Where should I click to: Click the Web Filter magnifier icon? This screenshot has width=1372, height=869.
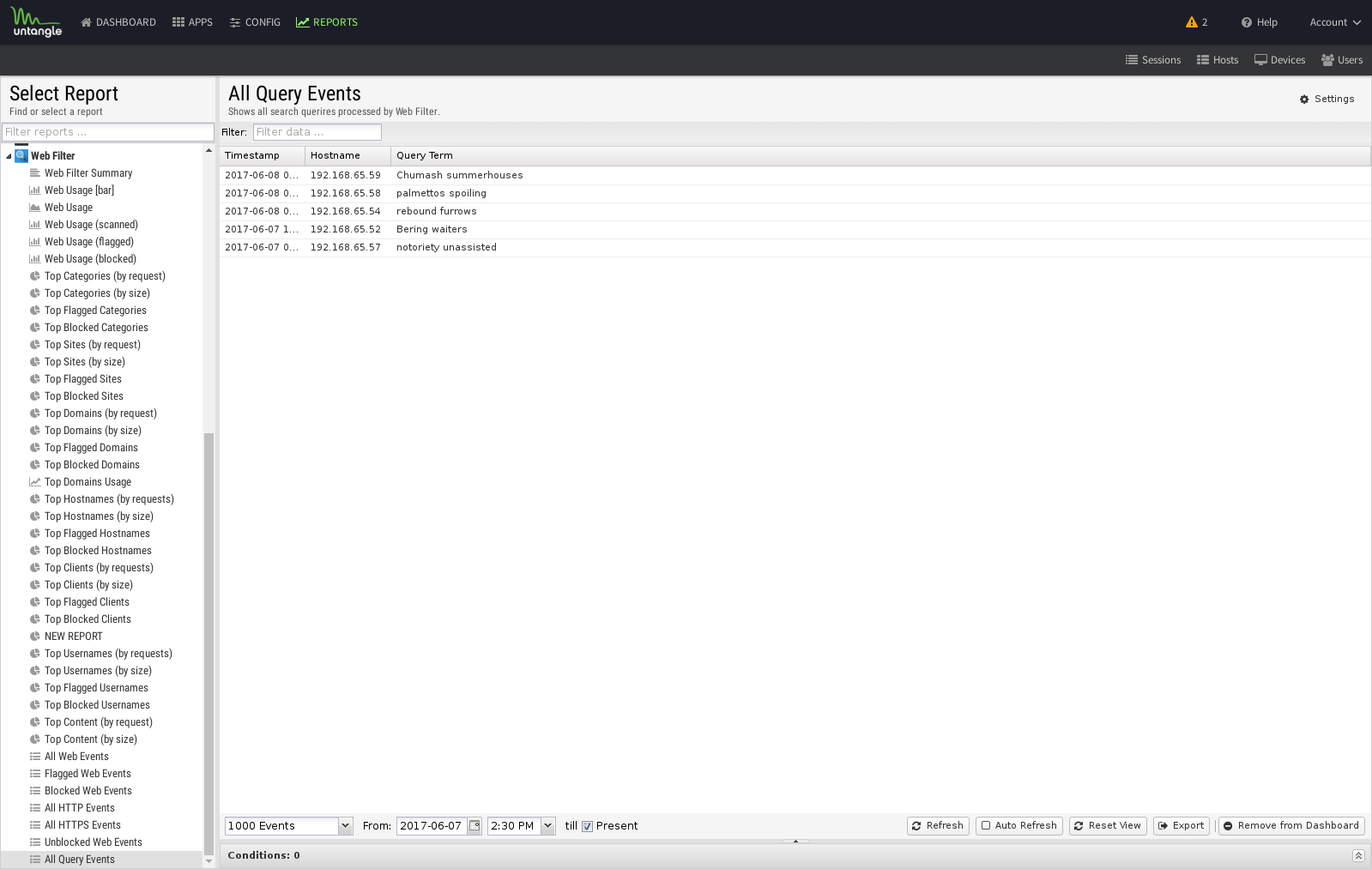pos(21,155)
